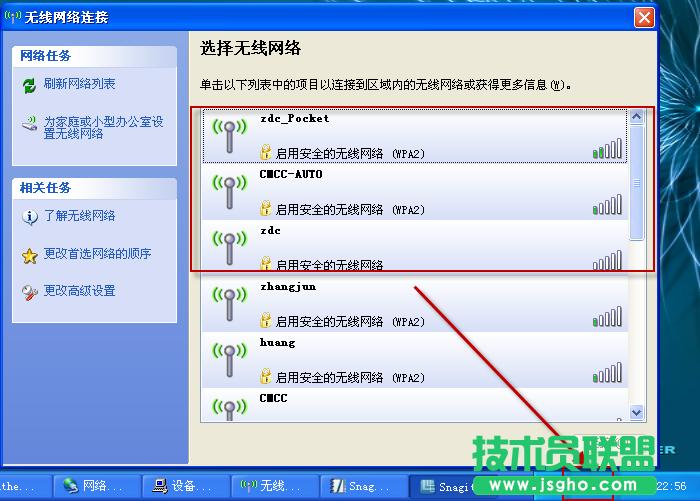Select the CMCC network antenna icon

tap(229, 409)
